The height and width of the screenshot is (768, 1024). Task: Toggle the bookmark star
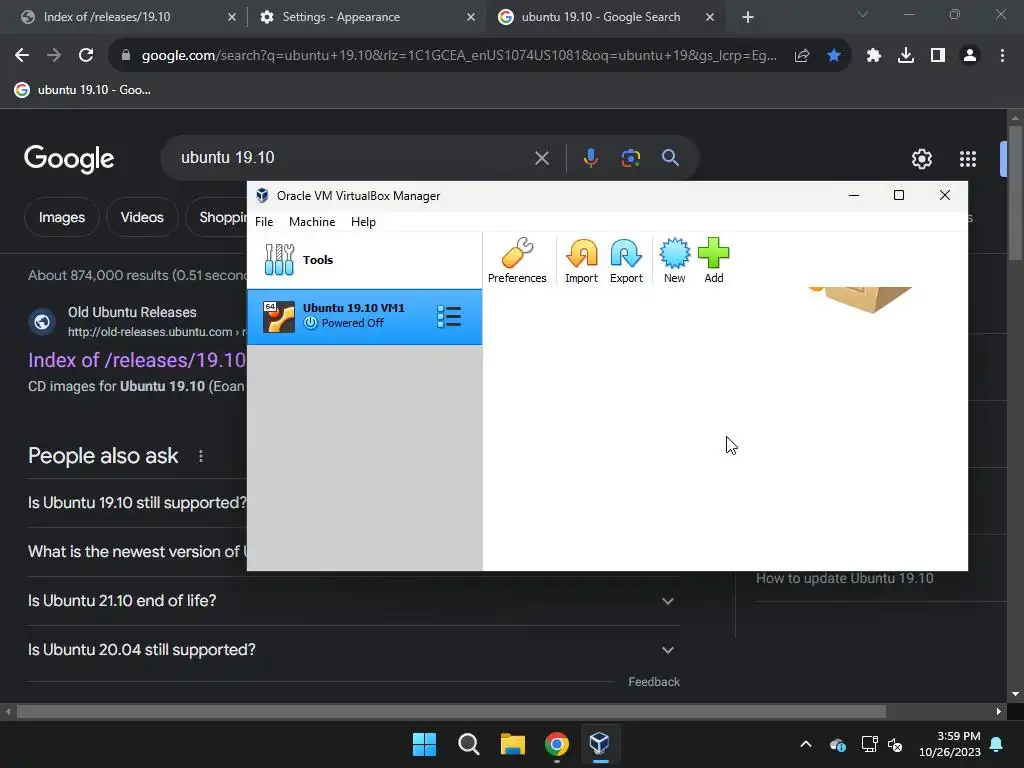[833, 56]
